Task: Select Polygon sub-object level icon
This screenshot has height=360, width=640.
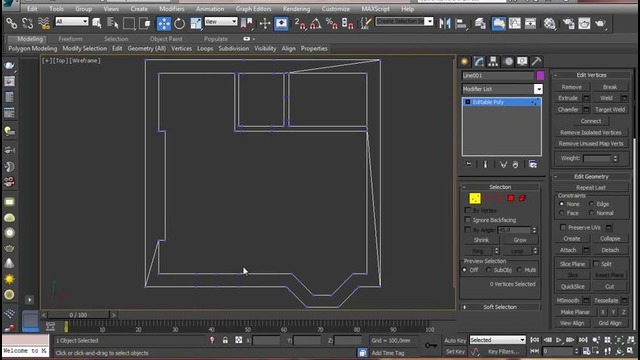Action: tap(511, 198)
